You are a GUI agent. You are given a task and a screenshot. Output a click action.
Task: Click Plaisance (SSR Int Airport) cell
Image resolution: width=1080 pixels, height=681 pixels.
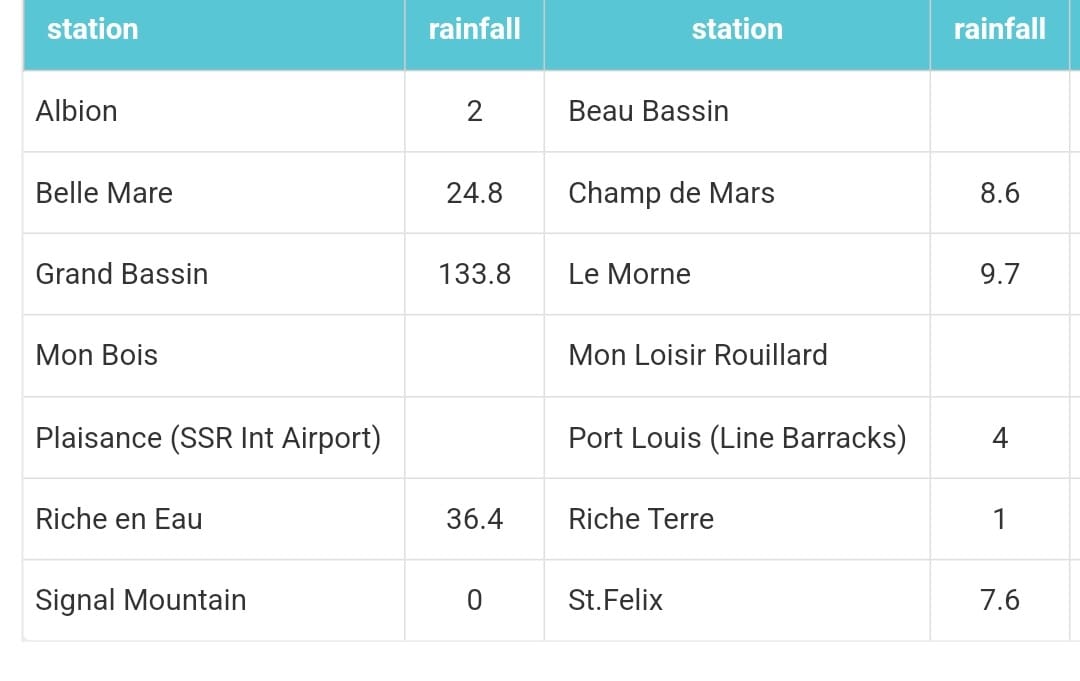pyautogui.click(x=208, y=438)
